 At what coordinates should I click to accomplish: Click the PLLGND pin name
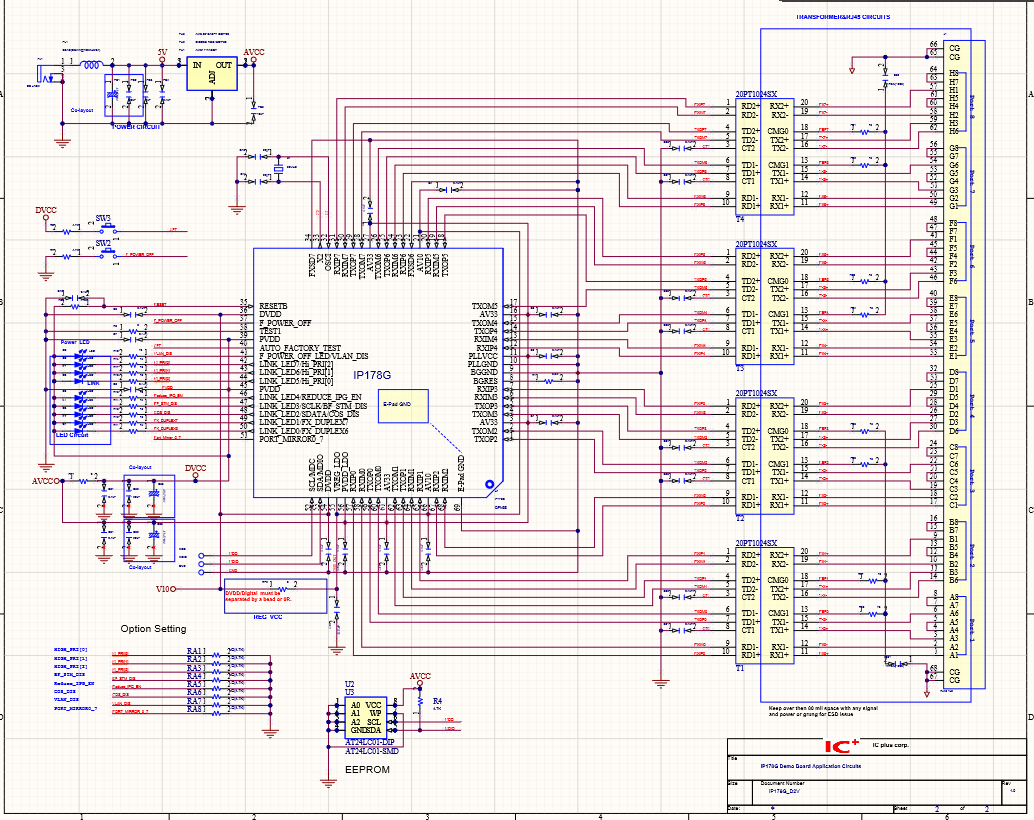[483, 364]
